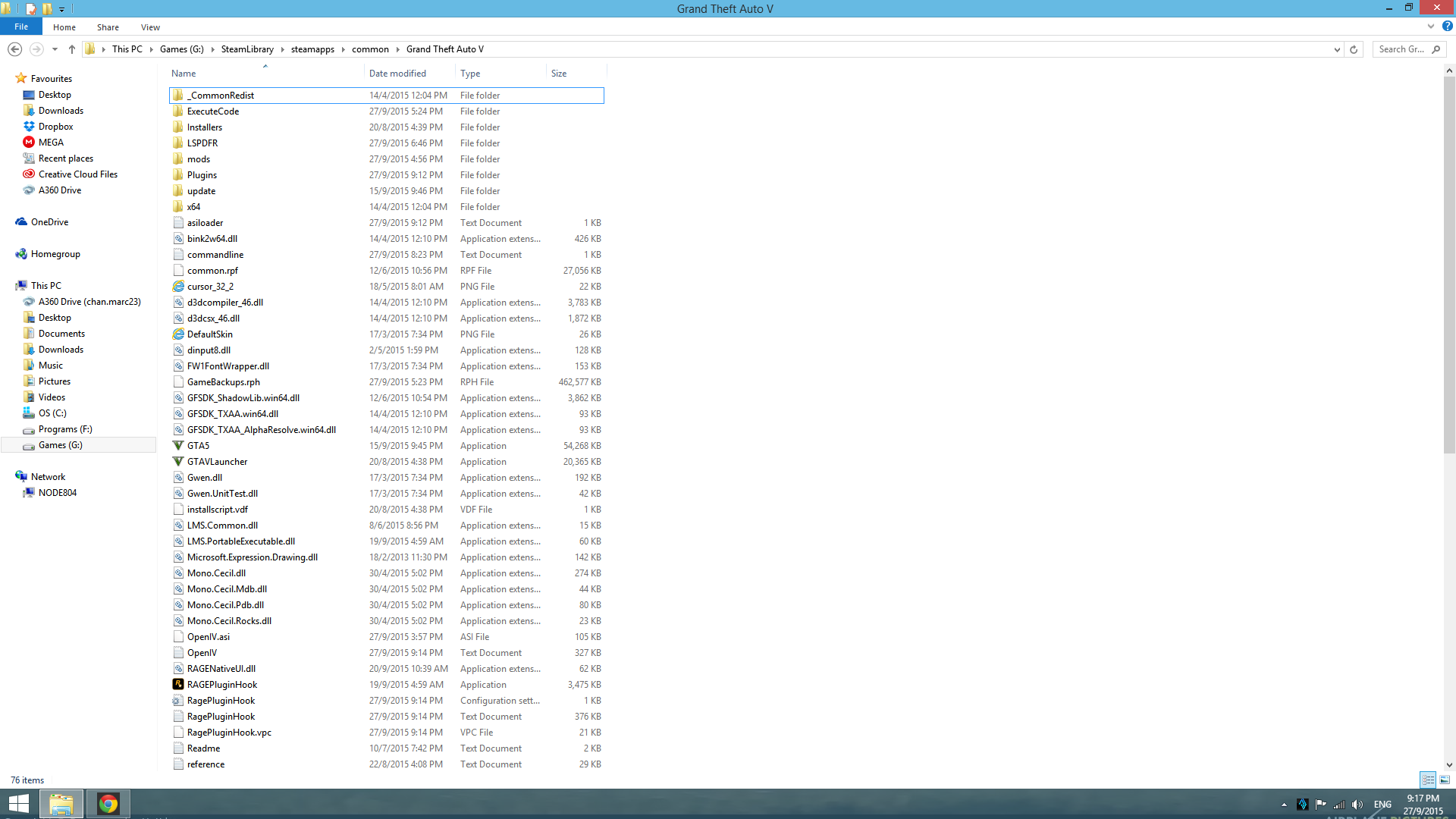
Task: Refresh the current folder view
Action: pos(1354,49)
